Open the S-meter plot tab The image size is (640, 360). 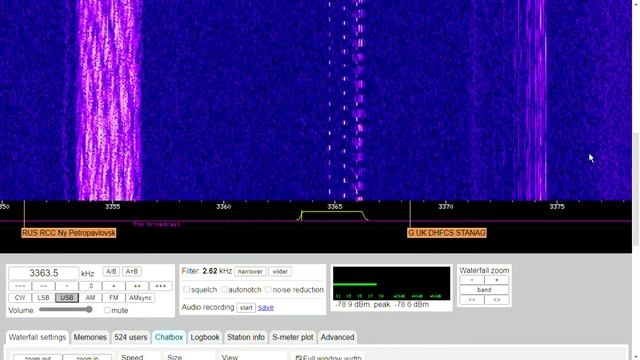click(x=293, y=337)
